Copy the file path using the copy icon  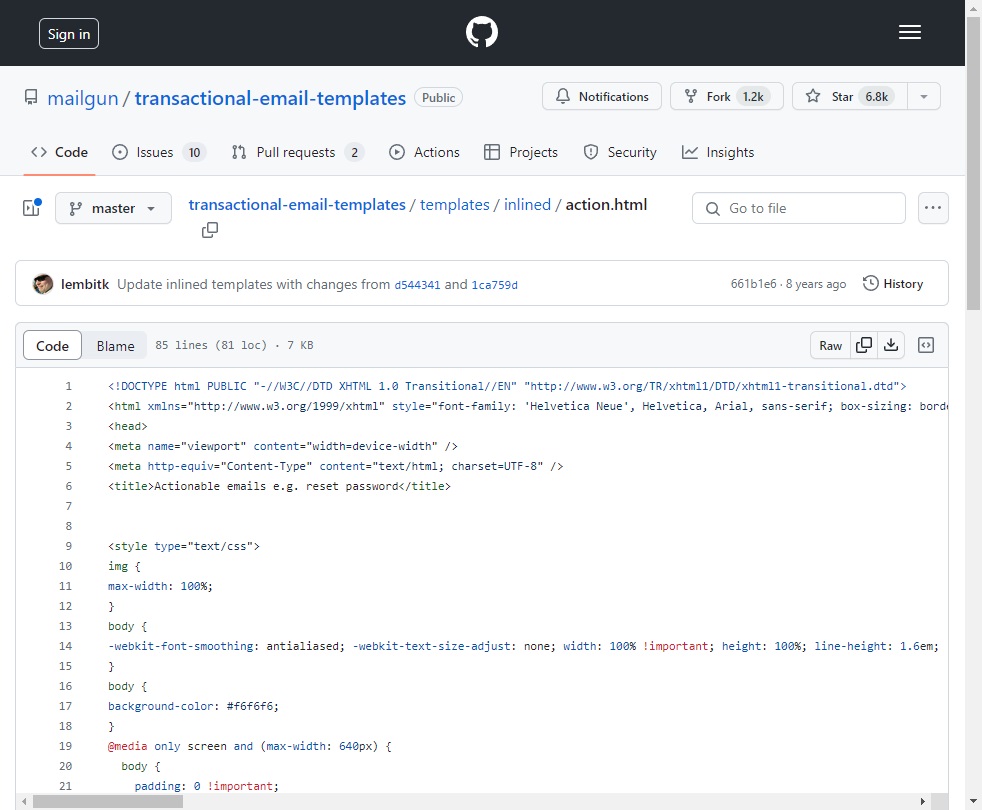[210, 230]
